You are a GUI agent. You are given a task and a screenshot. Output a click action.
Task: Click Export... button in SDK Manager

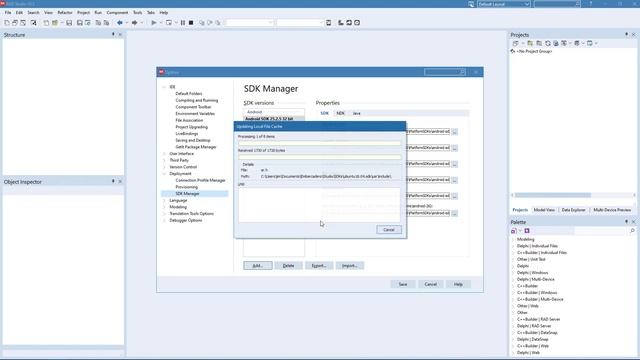tap(319, 266)
